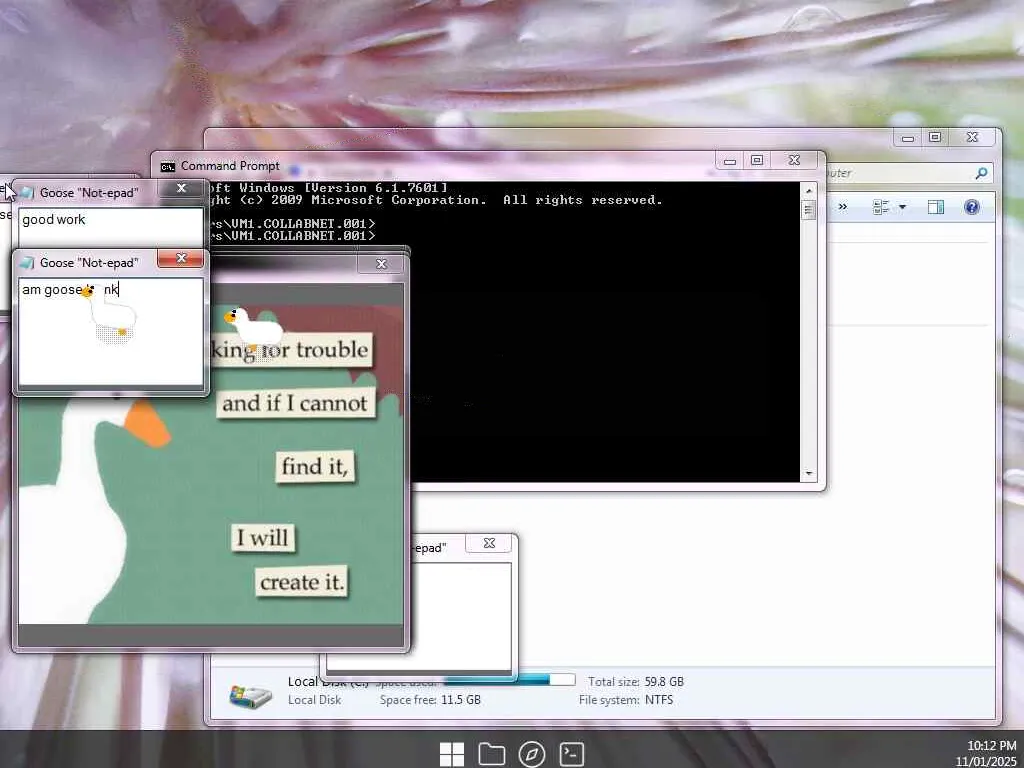Open the view options dropdown arrow
The image size is (1024, 768).
pyautogui.click(x=903, y=207)
